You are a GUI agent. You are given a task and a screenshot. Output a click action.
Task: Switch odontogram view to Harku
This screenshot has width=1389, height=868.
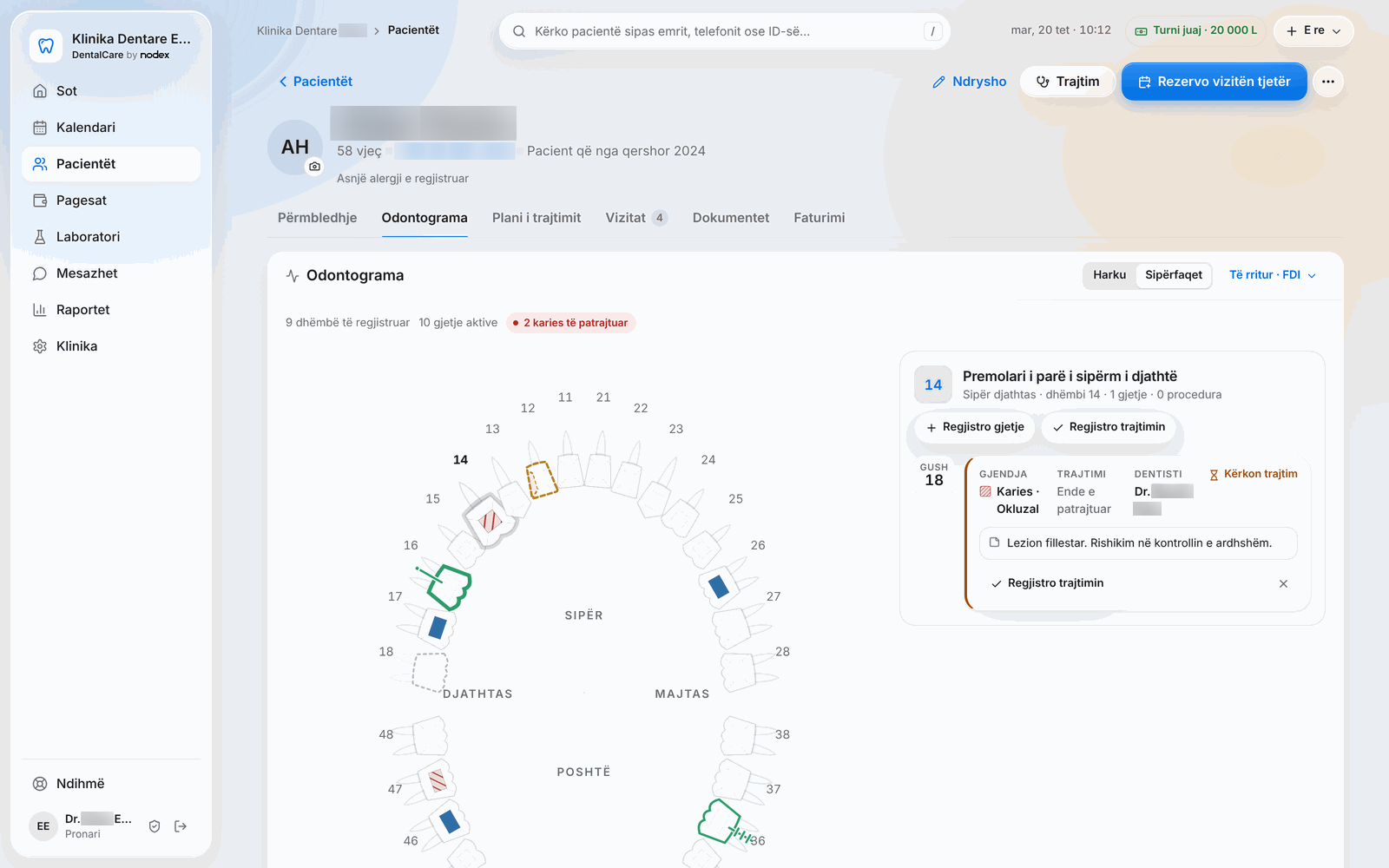[x=1109, y=275]
